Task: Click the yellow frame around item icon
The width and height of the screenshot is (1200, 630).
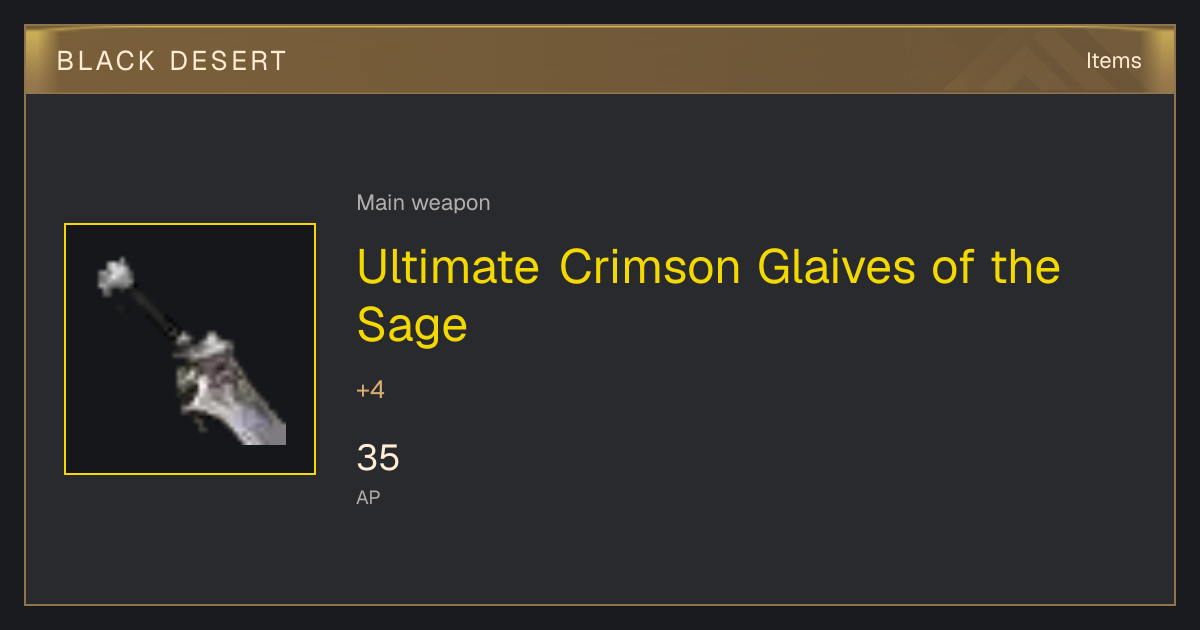Action: [x=190, y=349]
